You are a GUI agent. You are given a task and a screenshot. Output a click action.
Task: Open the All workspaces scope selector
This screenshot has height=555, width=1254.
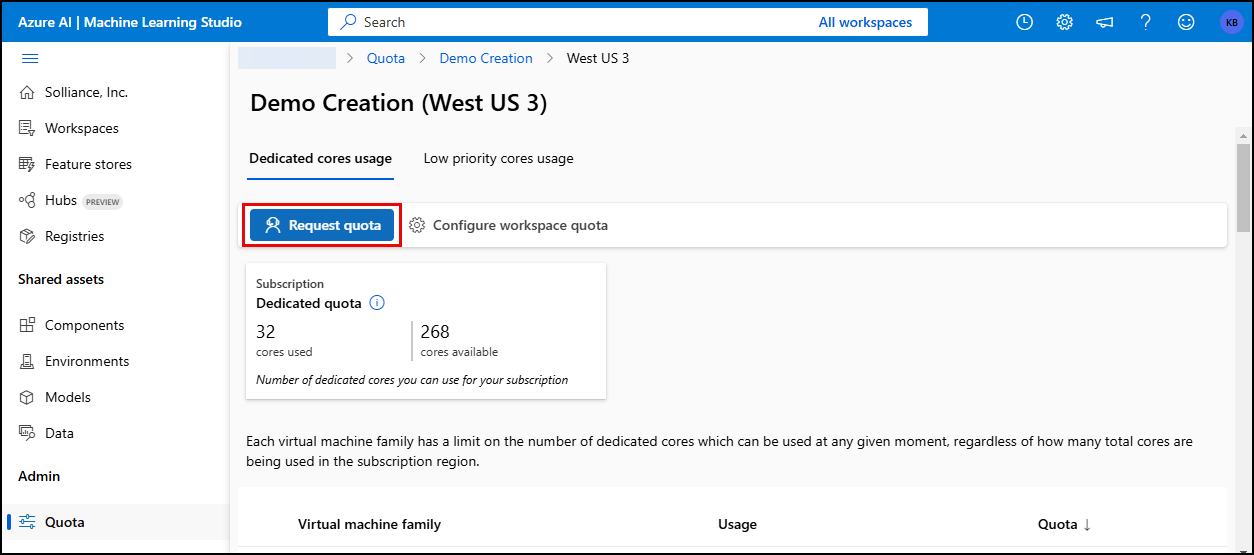click(865, 22)
